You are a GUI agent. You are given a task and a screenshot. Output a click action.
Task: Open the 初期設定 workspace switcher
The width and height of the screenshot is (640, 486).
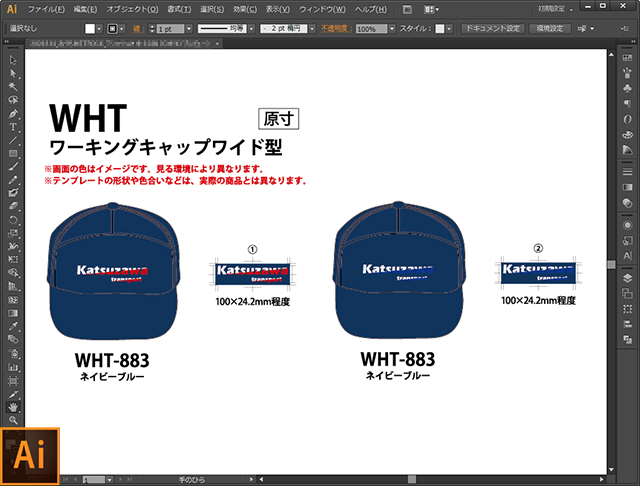(x=555, y=9)
